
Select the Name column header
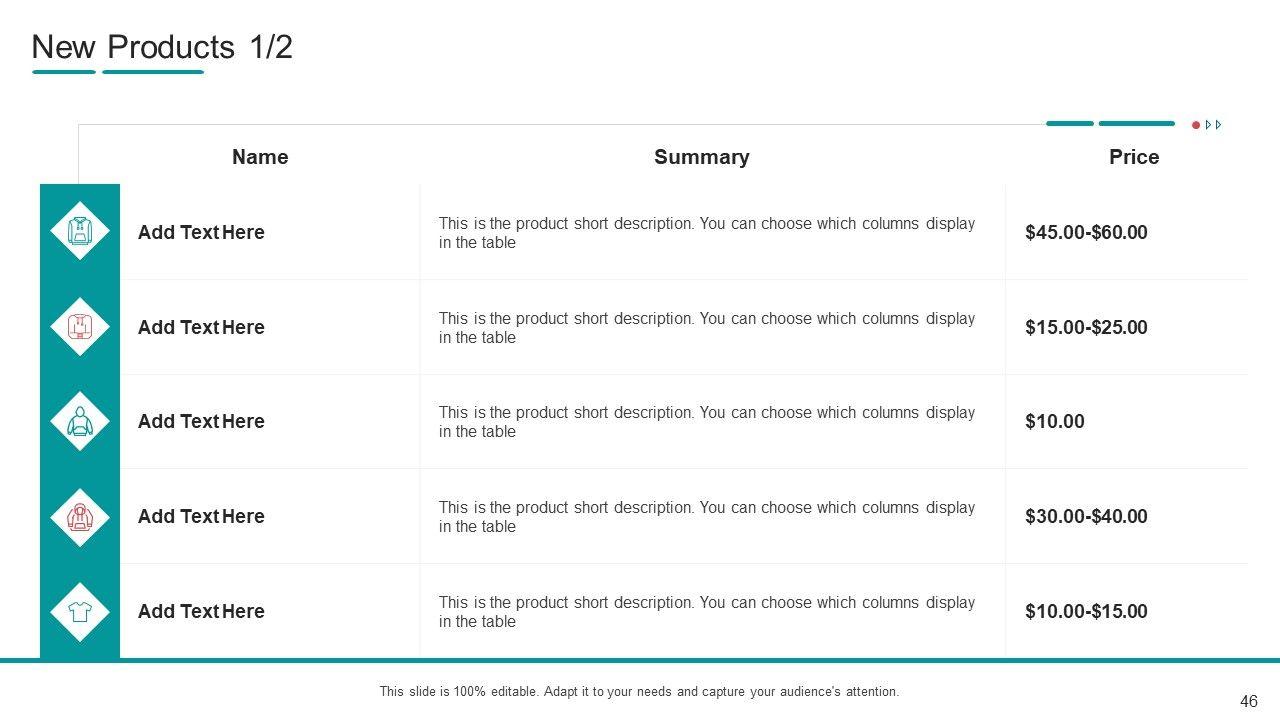tap(260, 157)
